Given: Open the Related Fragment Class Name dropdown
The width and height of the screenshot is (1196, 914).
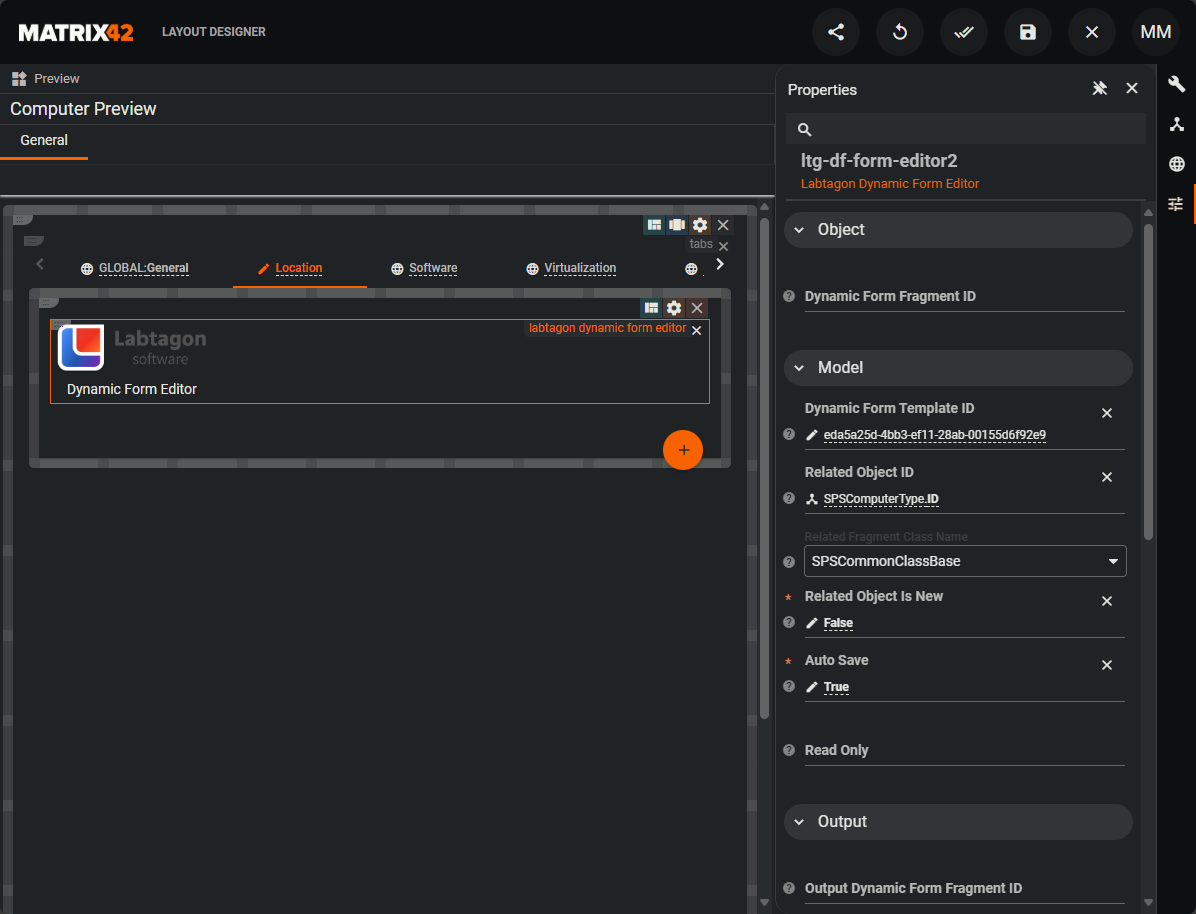Looking at the screenshot, I should coord(965,561).
